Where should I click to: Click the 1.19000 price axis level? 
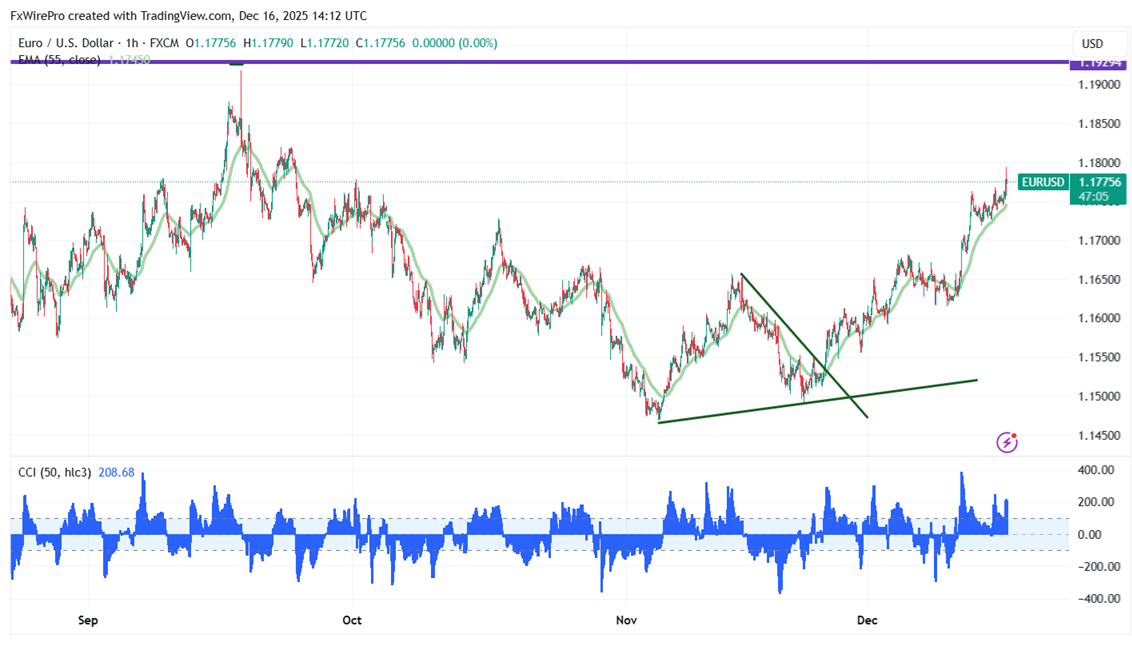[x=1099, y=85]
